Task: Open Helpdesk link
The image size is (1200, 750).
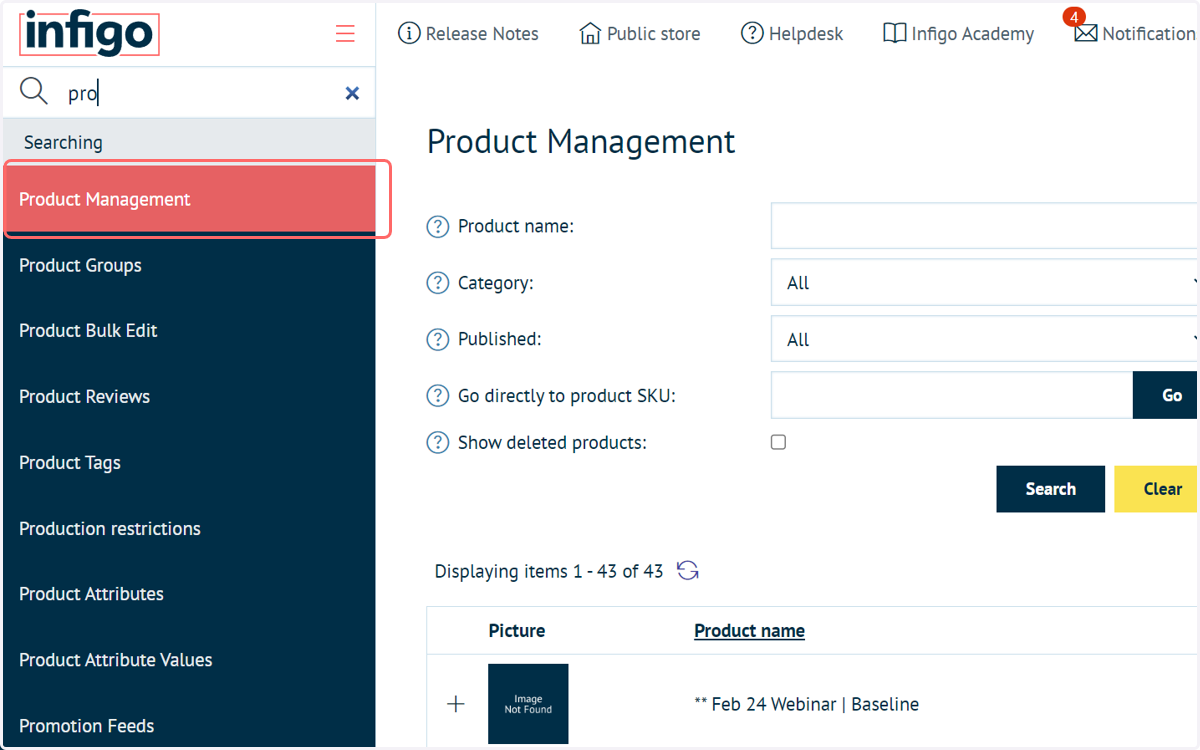Action: [x=806, y=34]
